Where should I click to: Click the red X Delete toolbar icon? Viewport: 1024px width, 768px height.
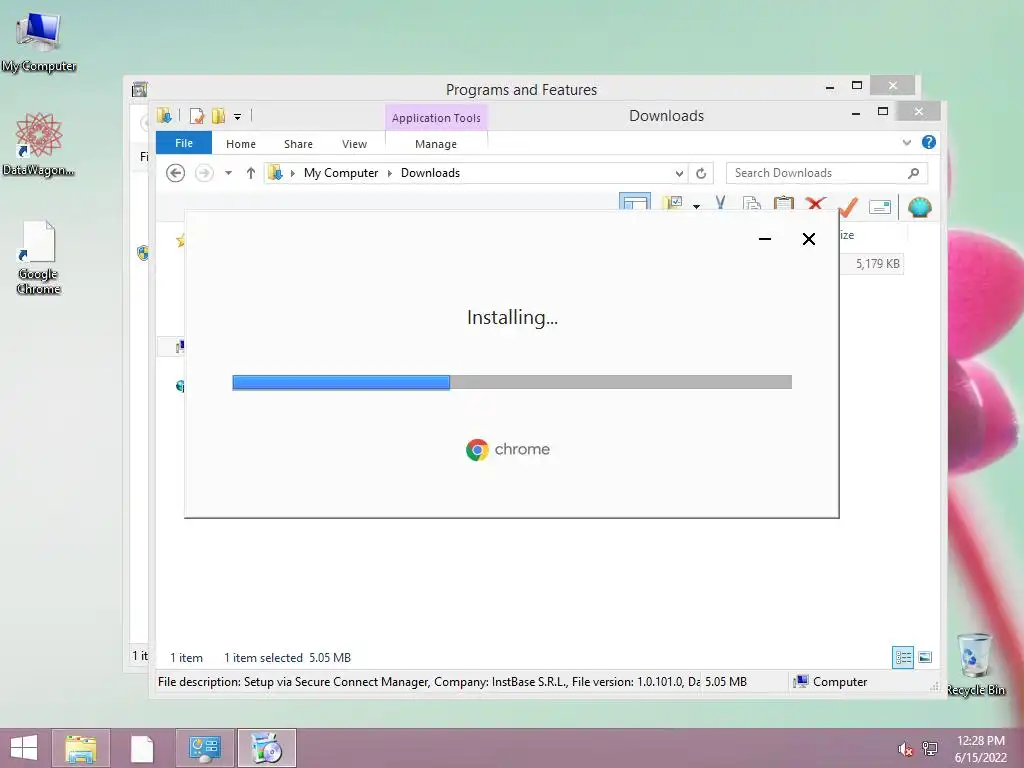coord(815,203)
